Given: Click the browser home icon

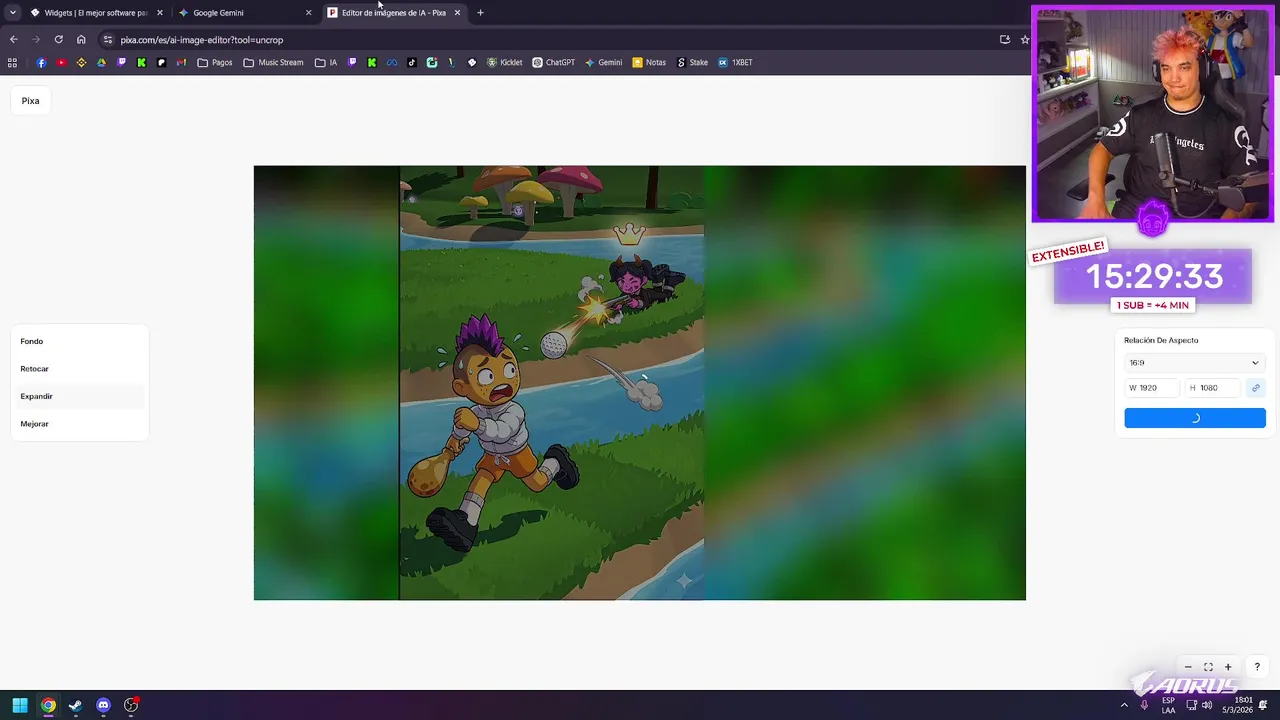Looking at the screenshot, I should pos(81,40).
